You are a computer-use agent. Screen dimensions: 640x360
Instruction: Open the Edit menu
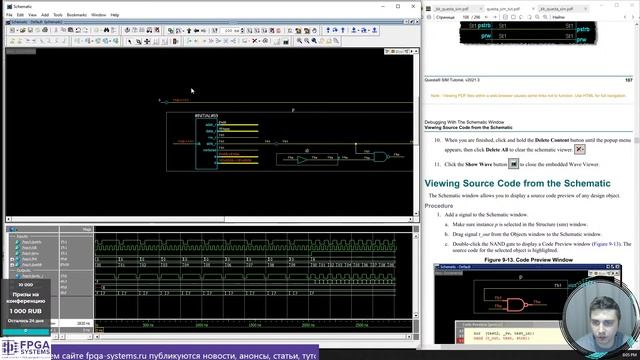pos(20,15)
